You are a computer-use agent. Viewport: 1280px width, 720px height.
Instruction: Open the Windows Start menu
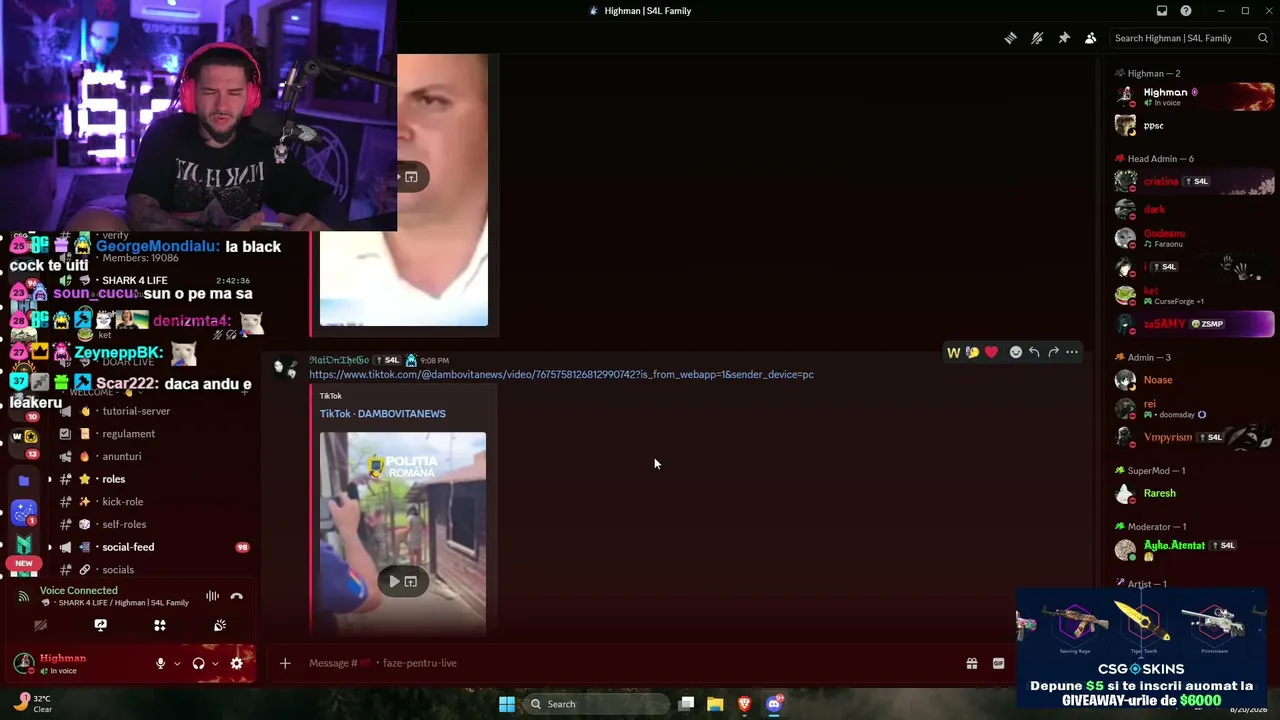pyautogui.click(x=507, y=704)
